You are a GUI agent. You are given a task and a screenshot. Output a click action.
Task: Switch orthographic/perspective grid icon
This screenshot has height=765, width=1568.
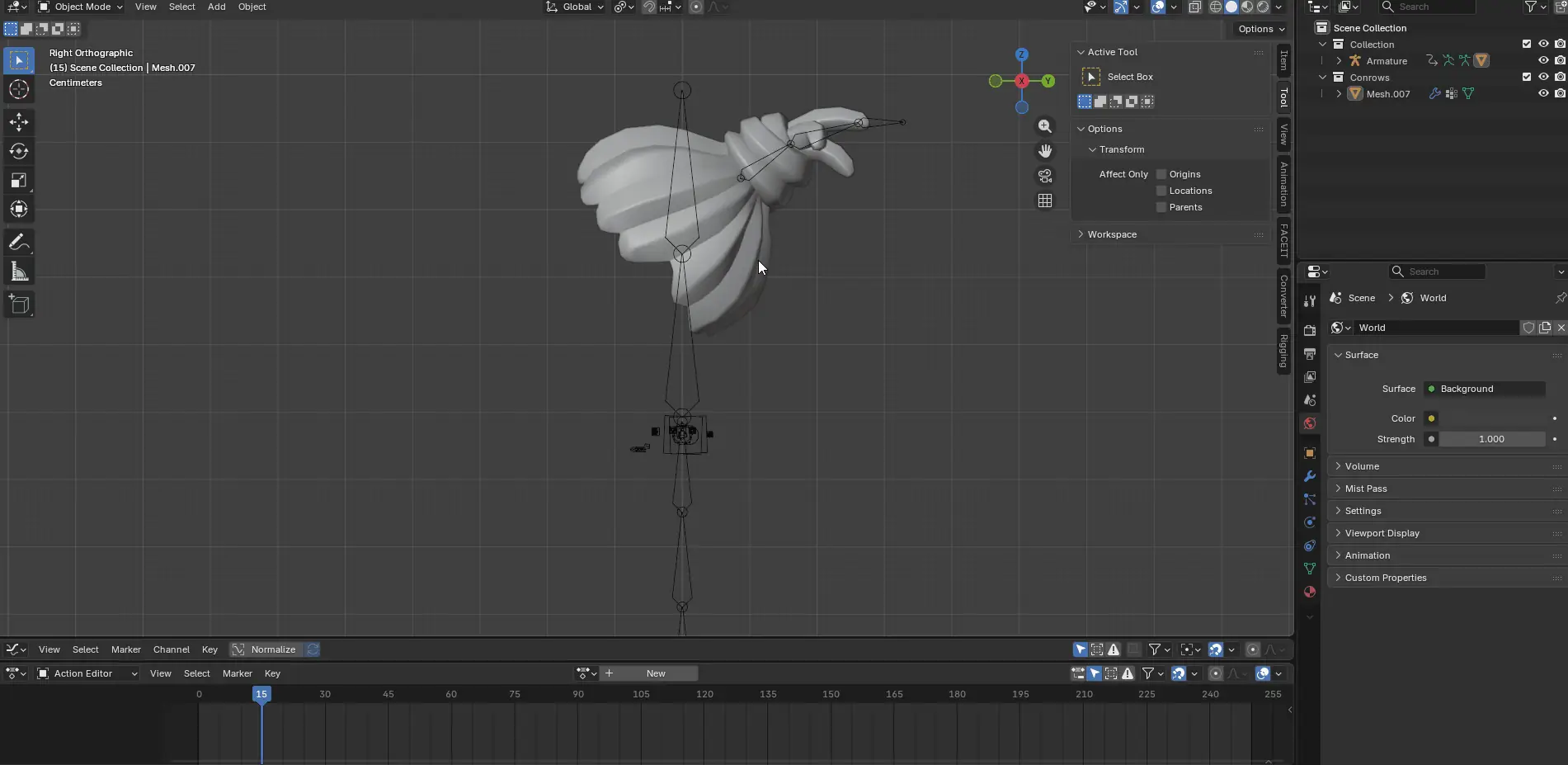click(x=1045, y=201)
